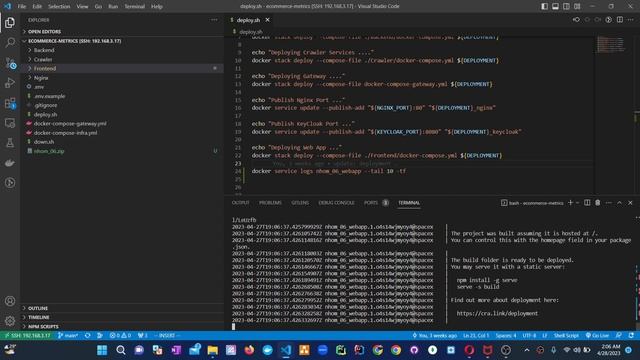640x360 pixels.
Task: Open the Extensions view in activity bar
Action: (x=10, y=103)
